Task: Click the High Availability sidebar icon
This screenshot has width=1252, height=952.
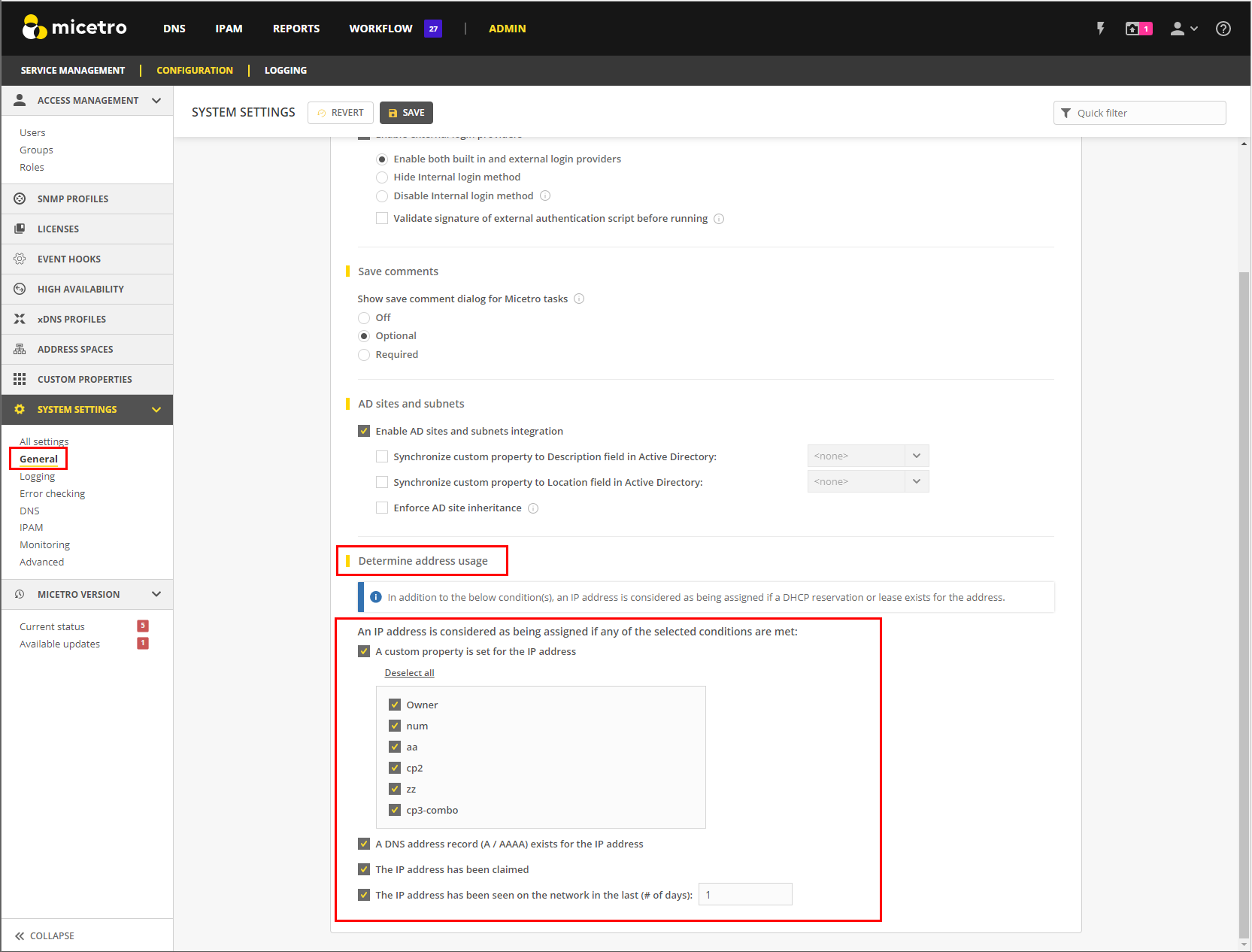Action: pos(20,289)
